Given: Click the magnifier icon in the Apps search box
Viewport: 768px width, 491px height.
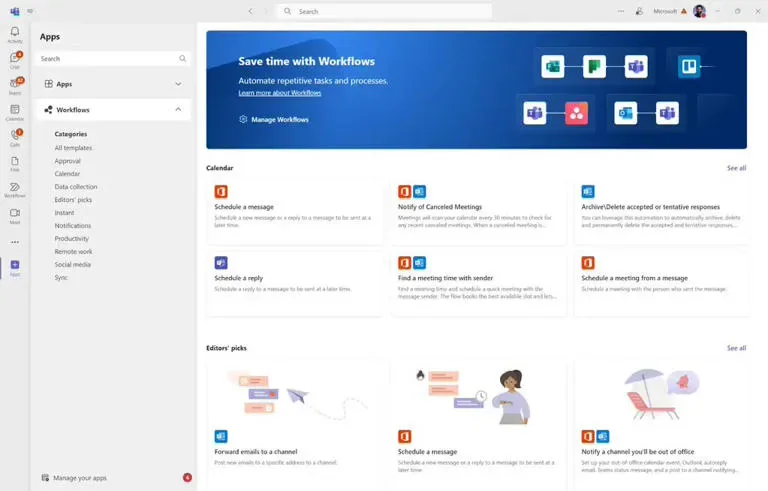Looking at the screenshot, I should tap(182, 58).
